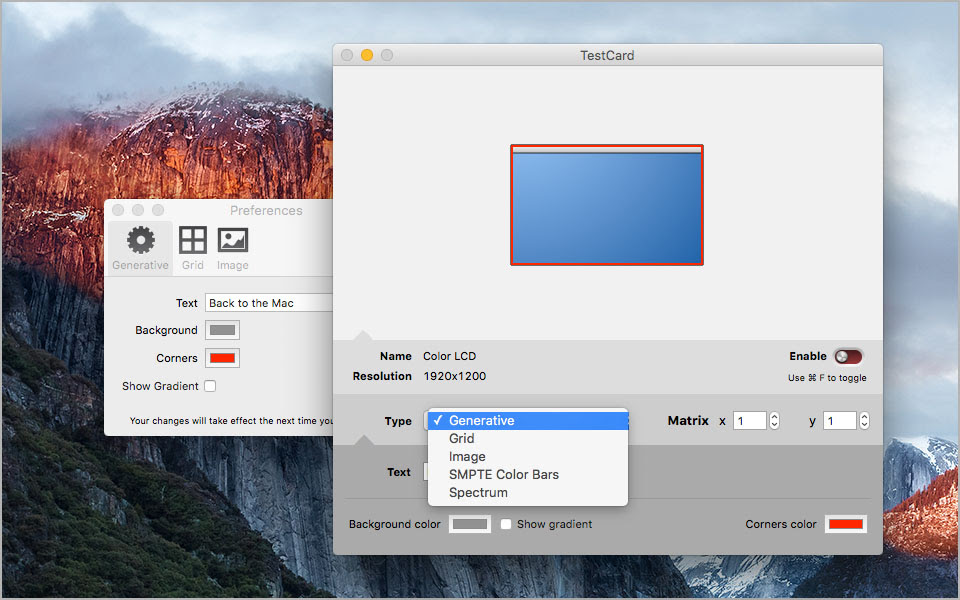Open the Corners color well in Preferences
This screenshot has width=960, height=600.
[222, 358]
